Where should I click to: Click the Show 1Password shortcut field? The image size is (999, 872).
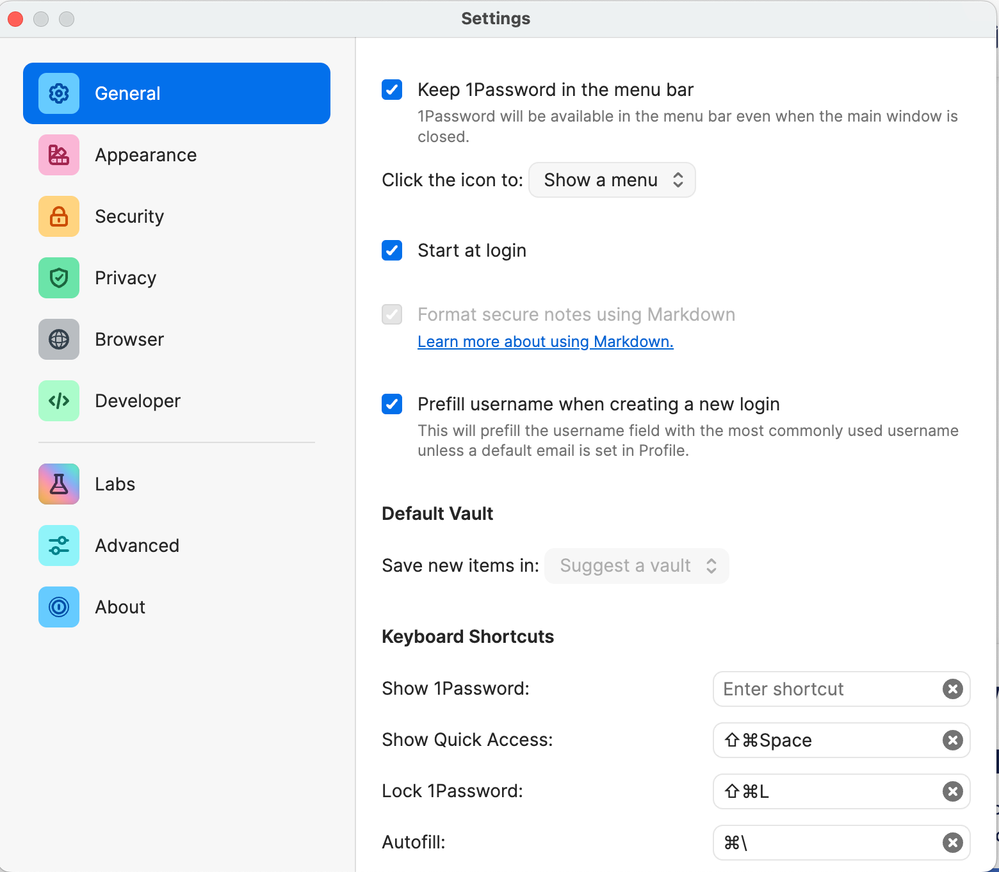[825, 689]
